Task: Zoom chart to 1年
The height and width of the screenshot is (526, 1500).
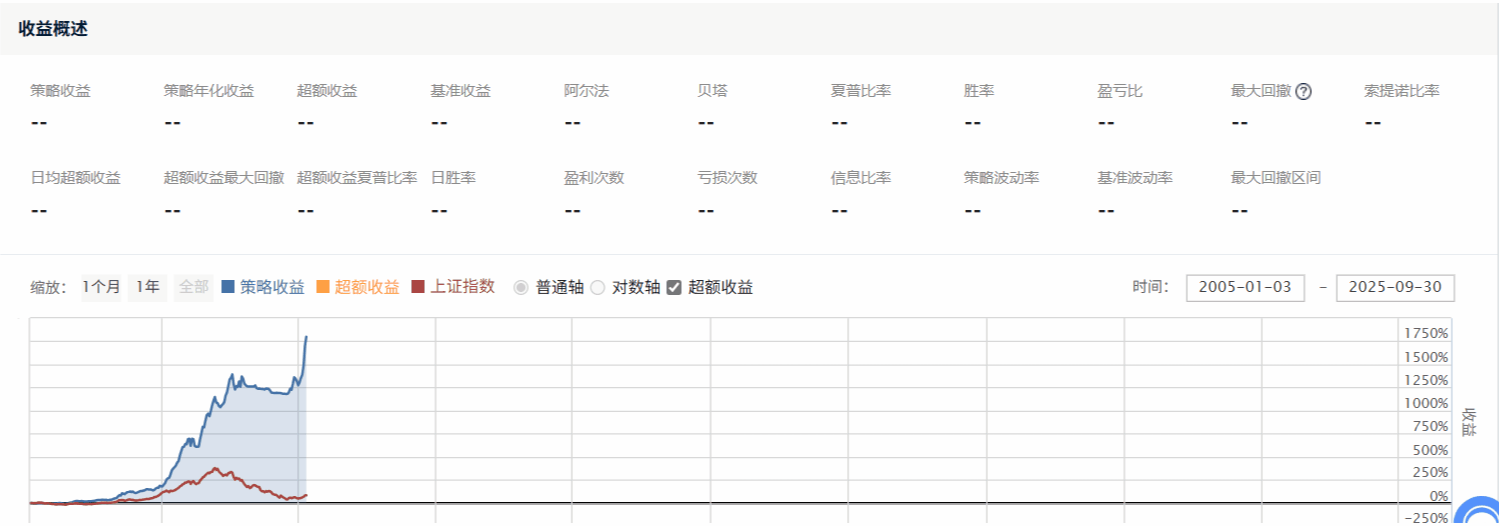Action: tap(147, 288)
